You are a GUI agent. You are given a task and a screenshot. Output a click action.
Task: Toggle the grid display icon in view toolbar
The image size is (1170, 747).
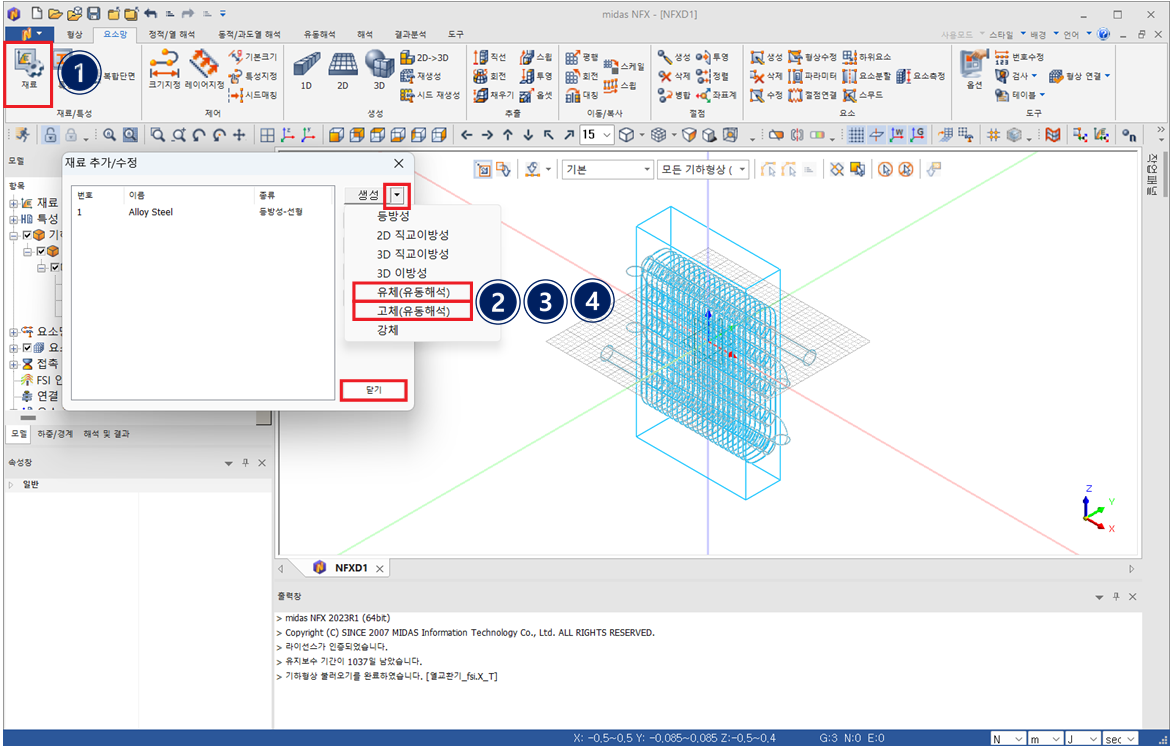(857, 135)
